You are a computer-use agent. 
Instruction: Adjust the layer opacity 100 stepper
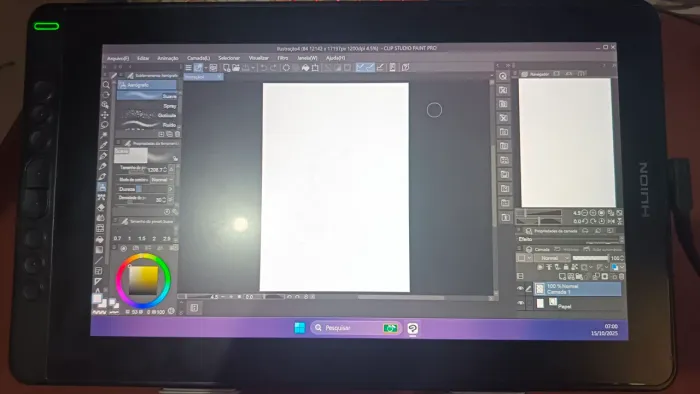coord(622,258)
